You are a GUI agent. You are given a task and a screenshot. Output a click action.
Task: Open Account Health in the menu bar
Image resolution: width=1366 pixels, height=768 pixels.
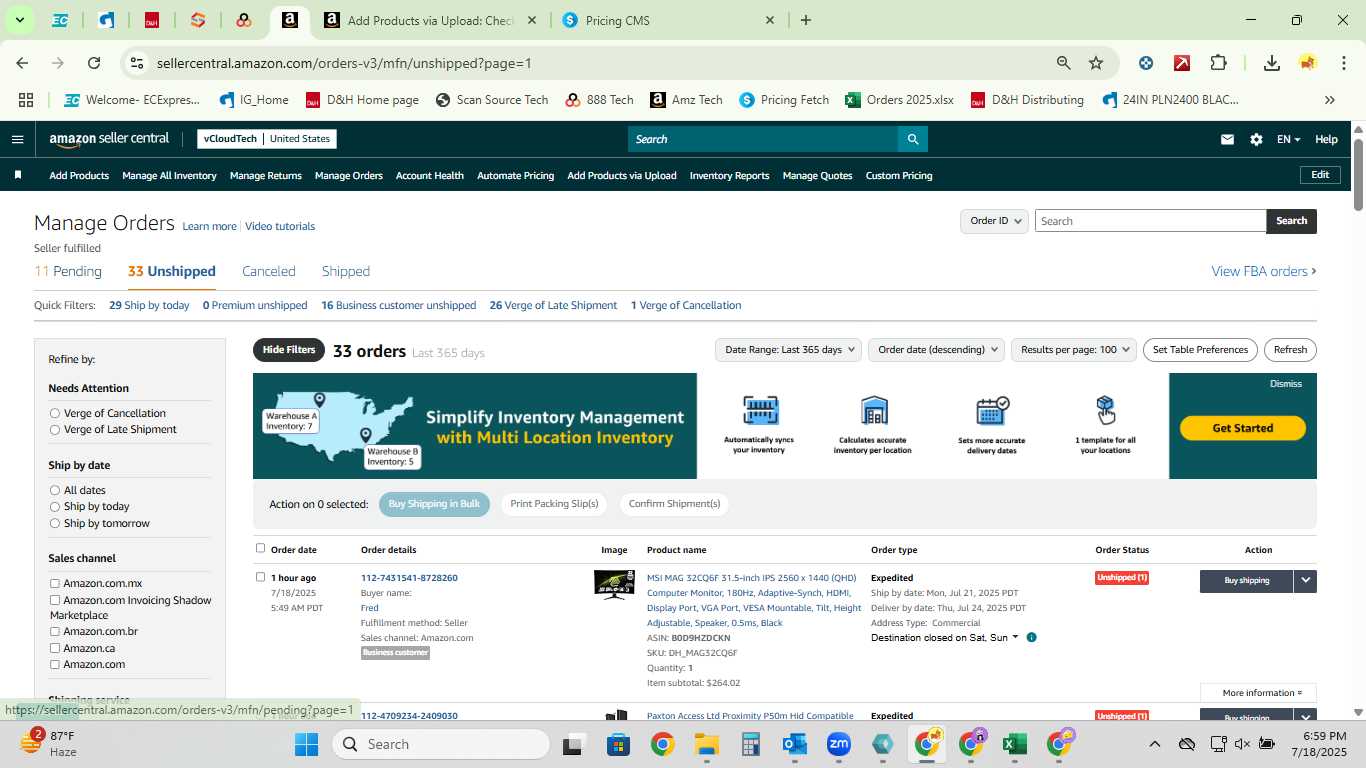430,175
